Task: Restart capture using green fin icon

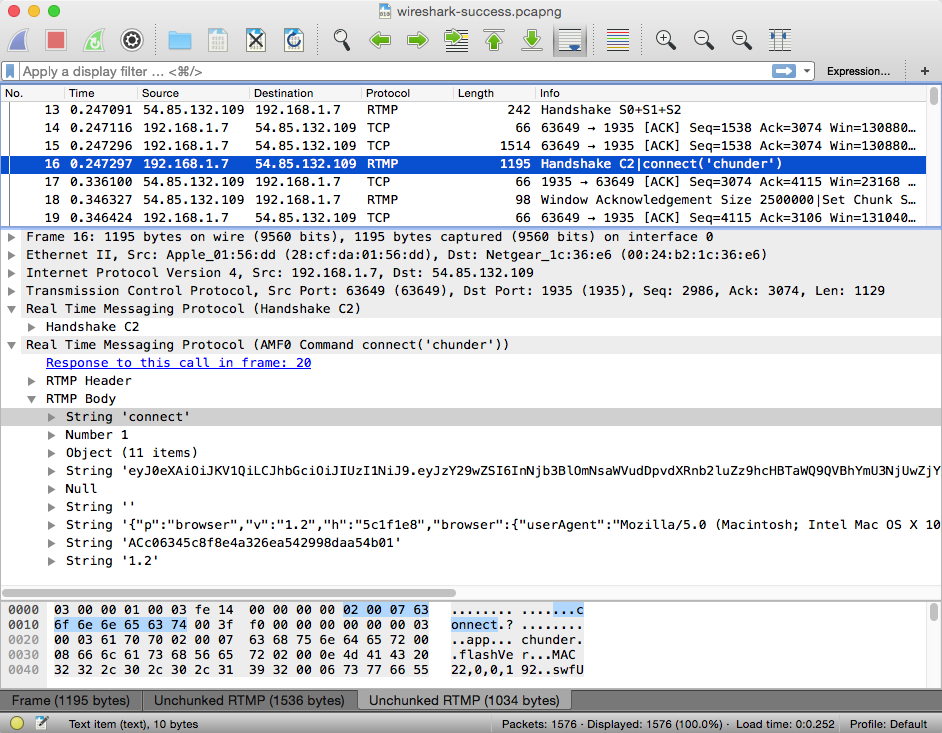Action: pos(94,40)
